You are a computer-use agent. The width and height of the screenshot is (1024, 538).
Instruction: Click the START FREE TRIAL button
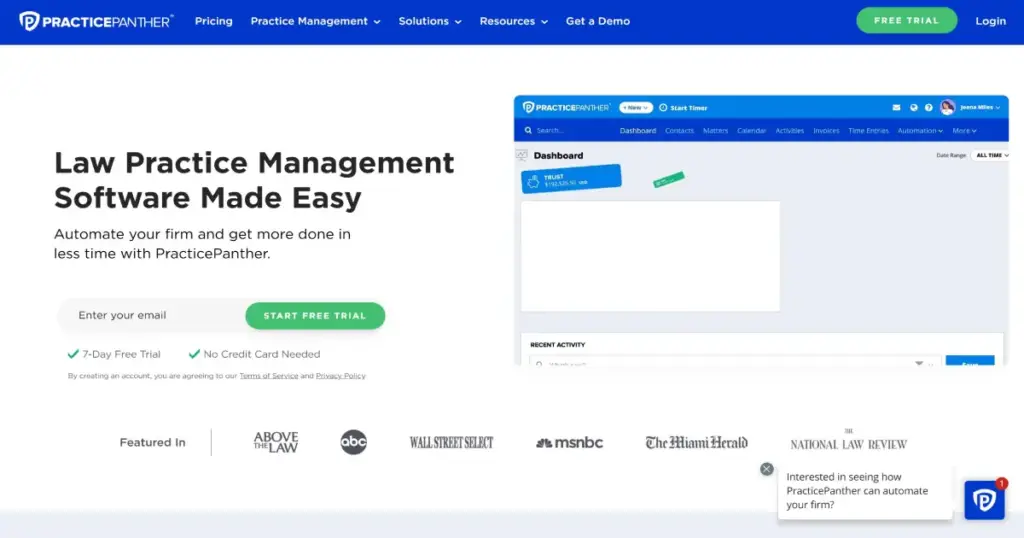[315, 316]
